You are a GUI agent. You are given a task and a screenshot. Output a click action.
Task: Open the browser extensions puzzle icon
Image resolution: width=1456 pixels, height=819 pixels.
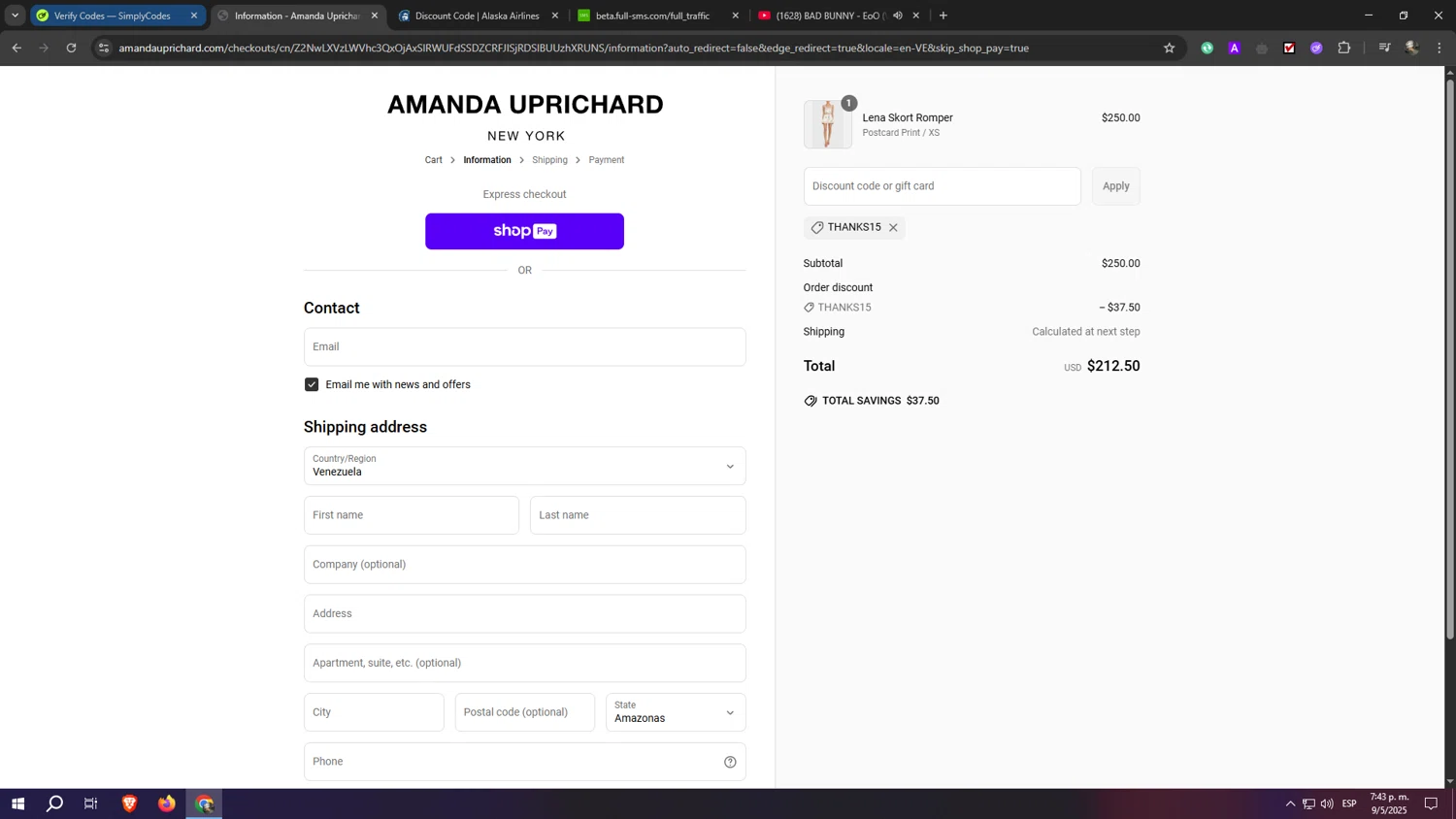(1343, 48)
